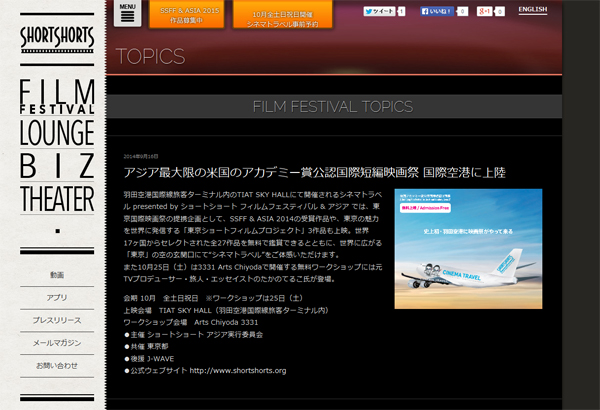Go to the LOUNGE section

coord(57,132)
